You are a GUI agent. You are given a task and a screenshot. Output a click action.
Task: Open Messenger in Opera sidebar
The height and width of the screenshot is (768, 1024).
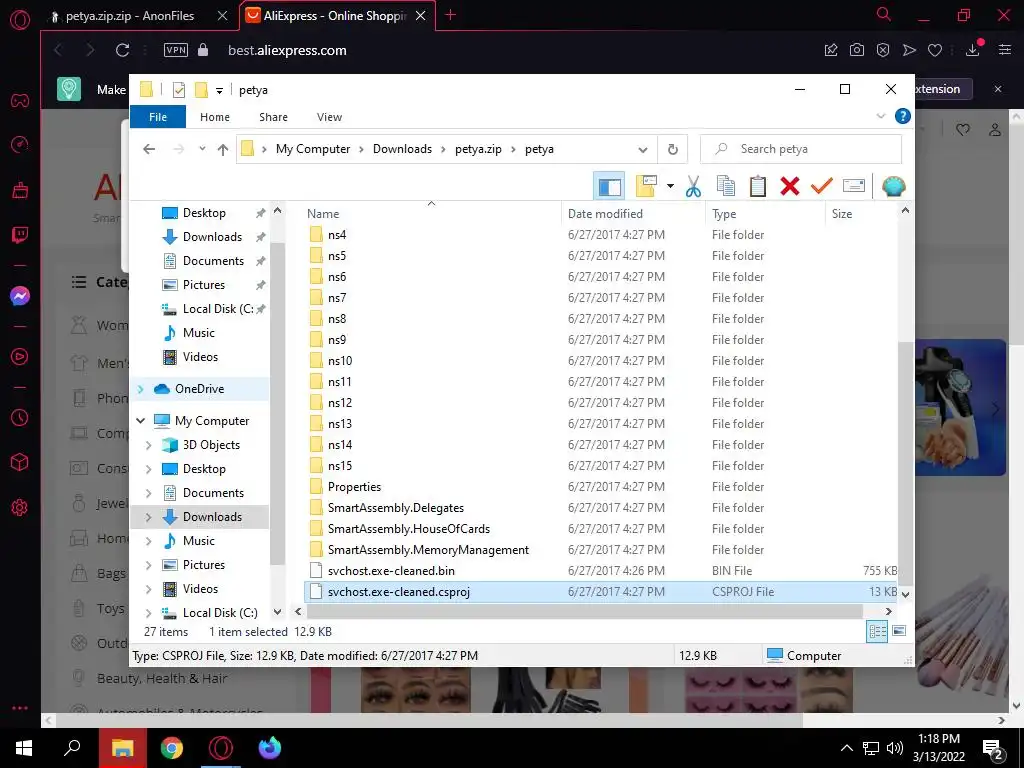(x=20, y=296)
